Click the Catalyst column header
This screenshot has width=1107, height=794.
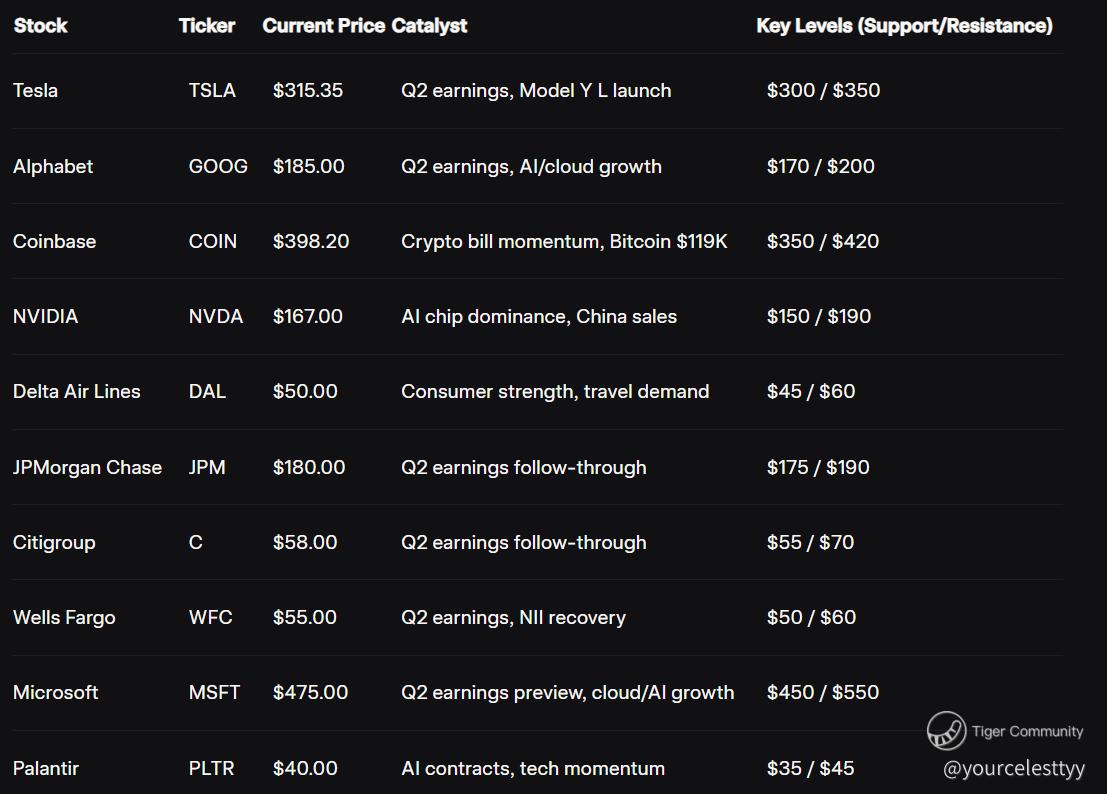click(x=429, y=26)
